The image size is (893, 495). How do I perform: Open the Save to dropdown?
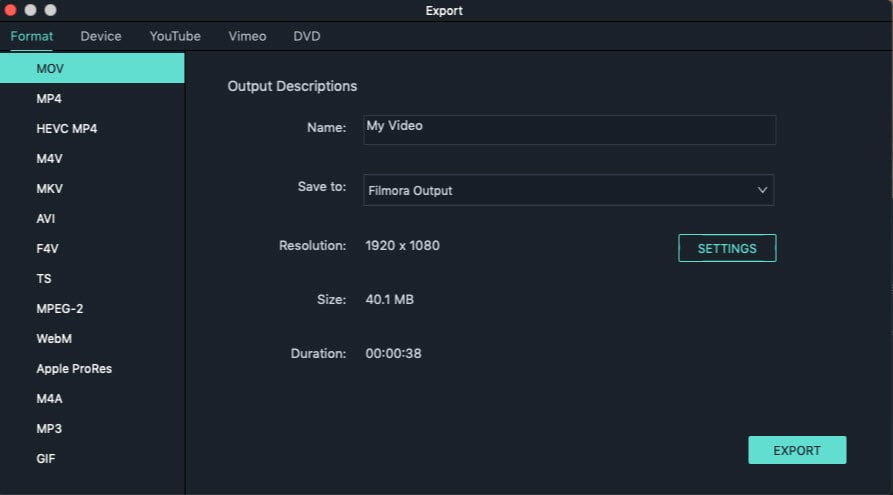coord(568,190)
